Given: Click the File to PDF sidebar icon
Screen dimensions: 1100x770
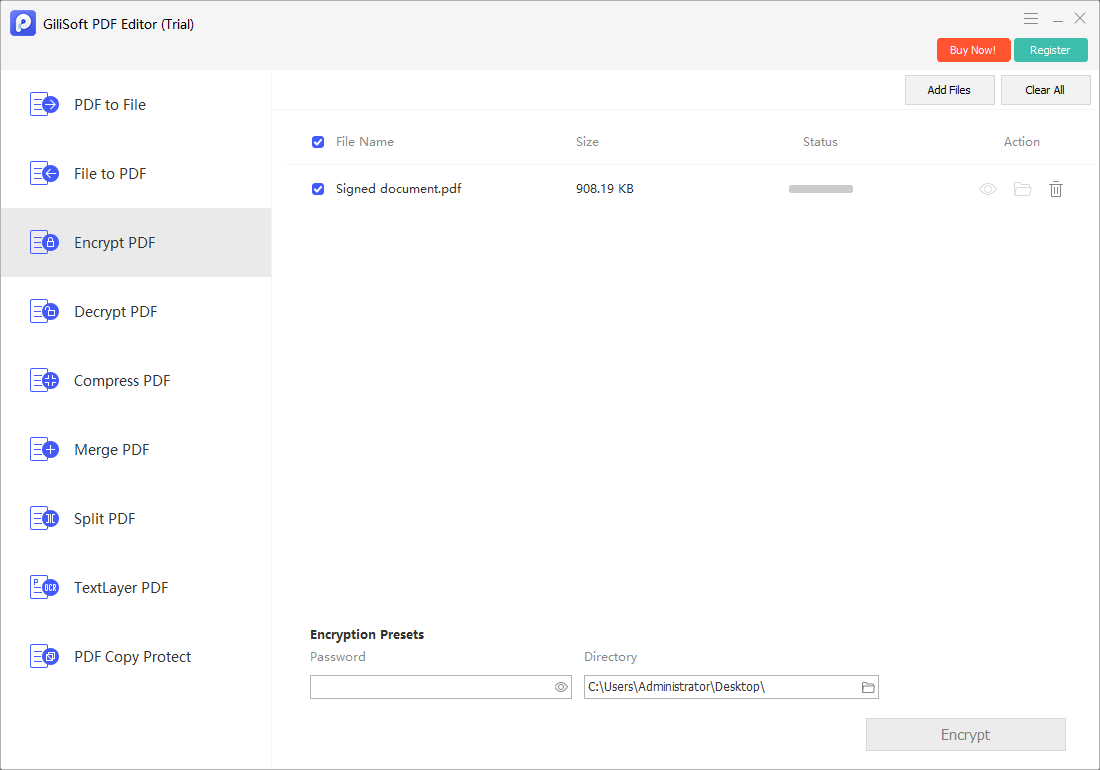Looking at the screenshot, I should [x=44, y=173].
